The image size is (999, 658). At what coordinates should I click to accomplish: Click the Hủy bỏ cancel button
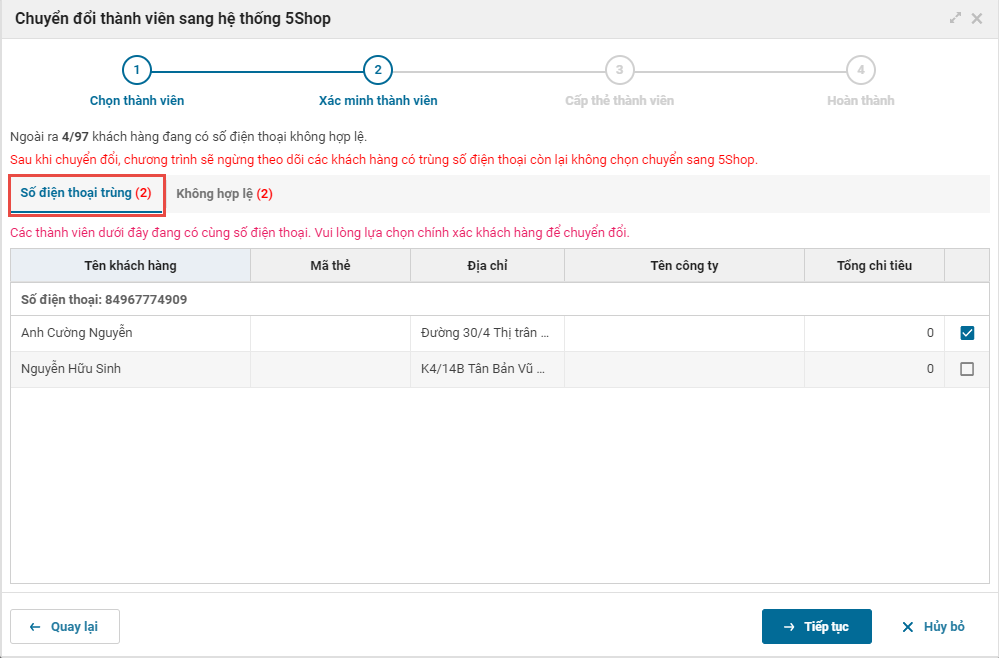(x=933, y=627)
